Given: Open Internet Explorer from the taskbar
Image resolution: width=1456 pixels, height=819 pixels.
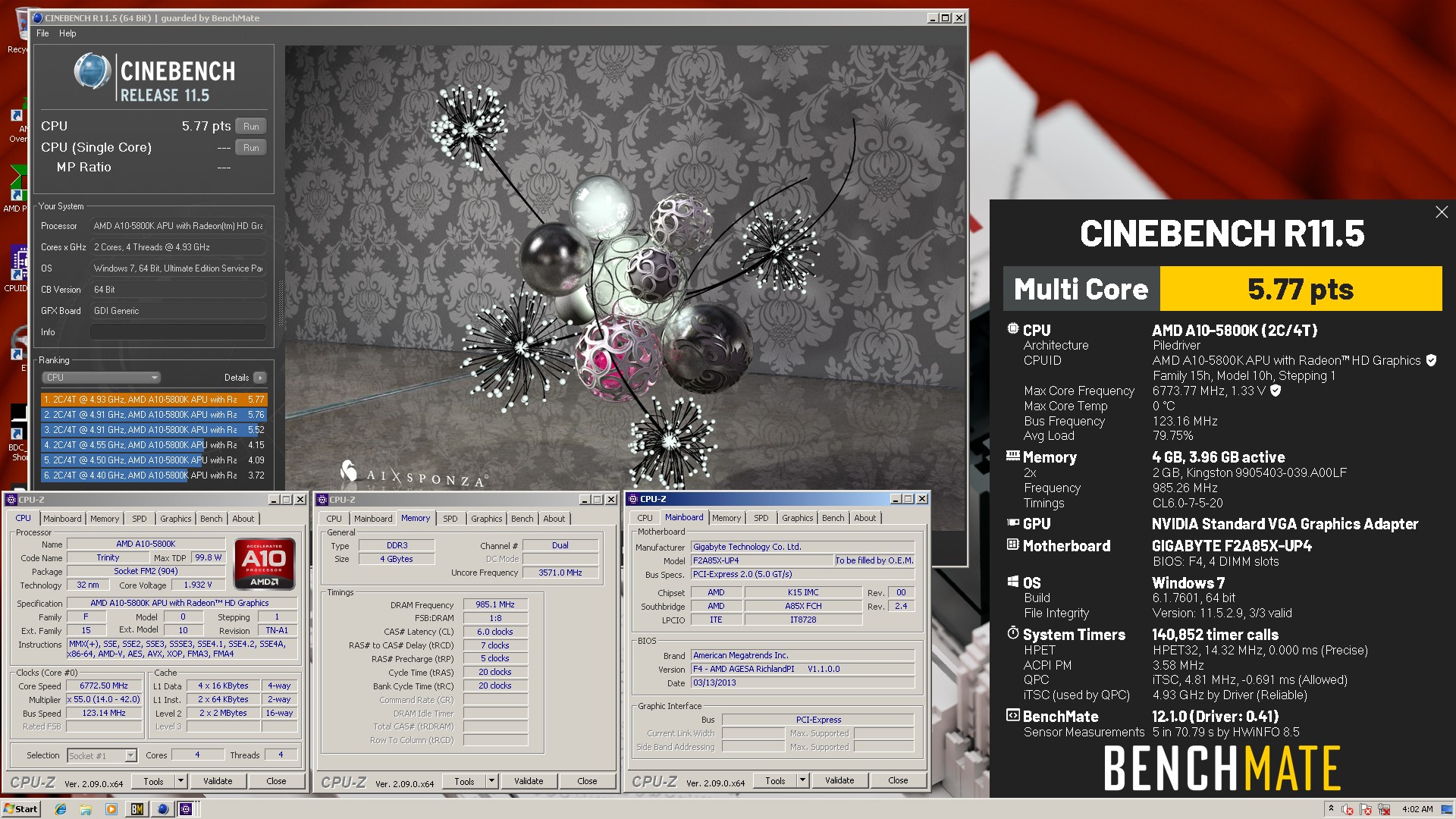Looking at the screenshot, I should pyautogui.click(x=61, y=809).
